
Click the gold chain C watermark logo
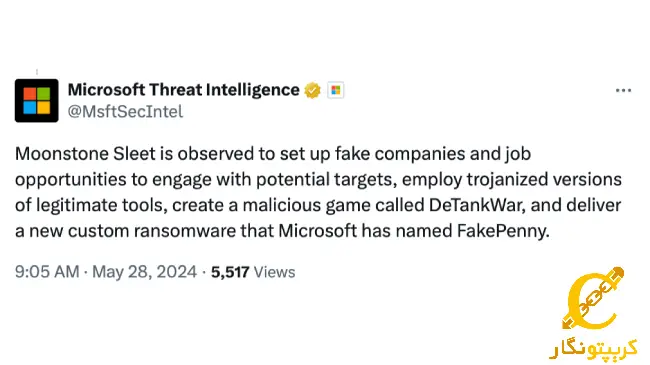tap(593, 299)
